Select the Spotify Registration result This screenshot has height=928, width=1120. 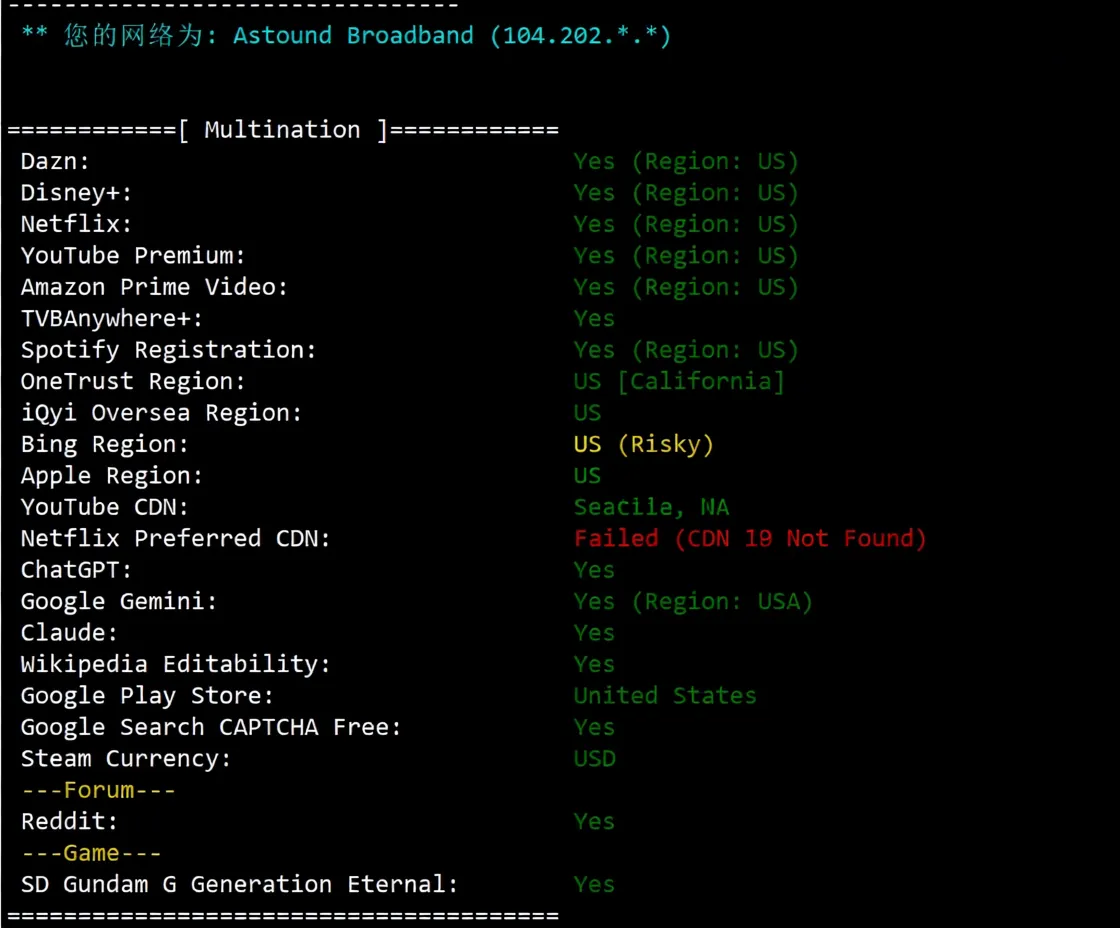pos(686,349)
